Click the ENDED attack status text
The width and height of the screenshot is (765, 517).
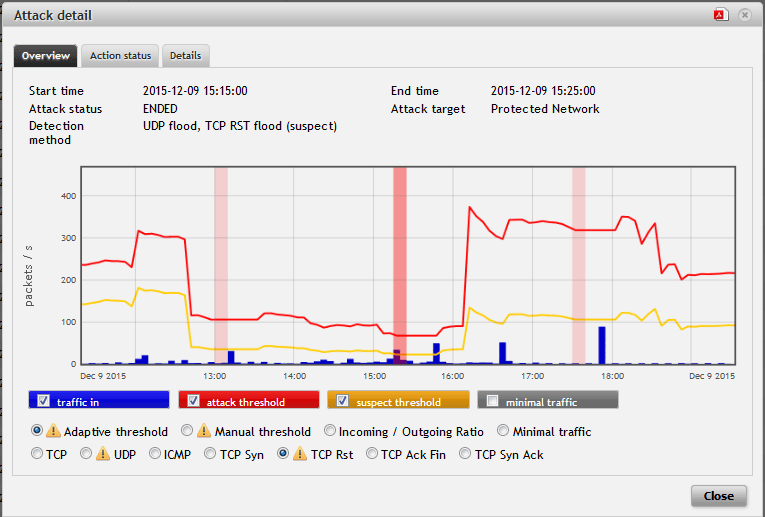tap(160, 109)
